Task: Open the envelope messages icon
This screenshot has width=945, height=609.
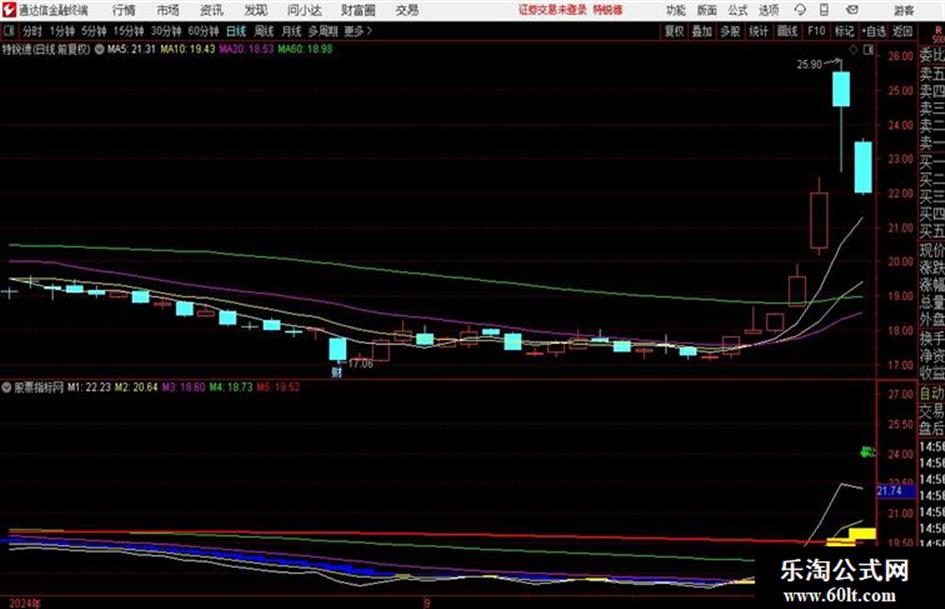Action: pyautogui.click(x=852, y=10)
